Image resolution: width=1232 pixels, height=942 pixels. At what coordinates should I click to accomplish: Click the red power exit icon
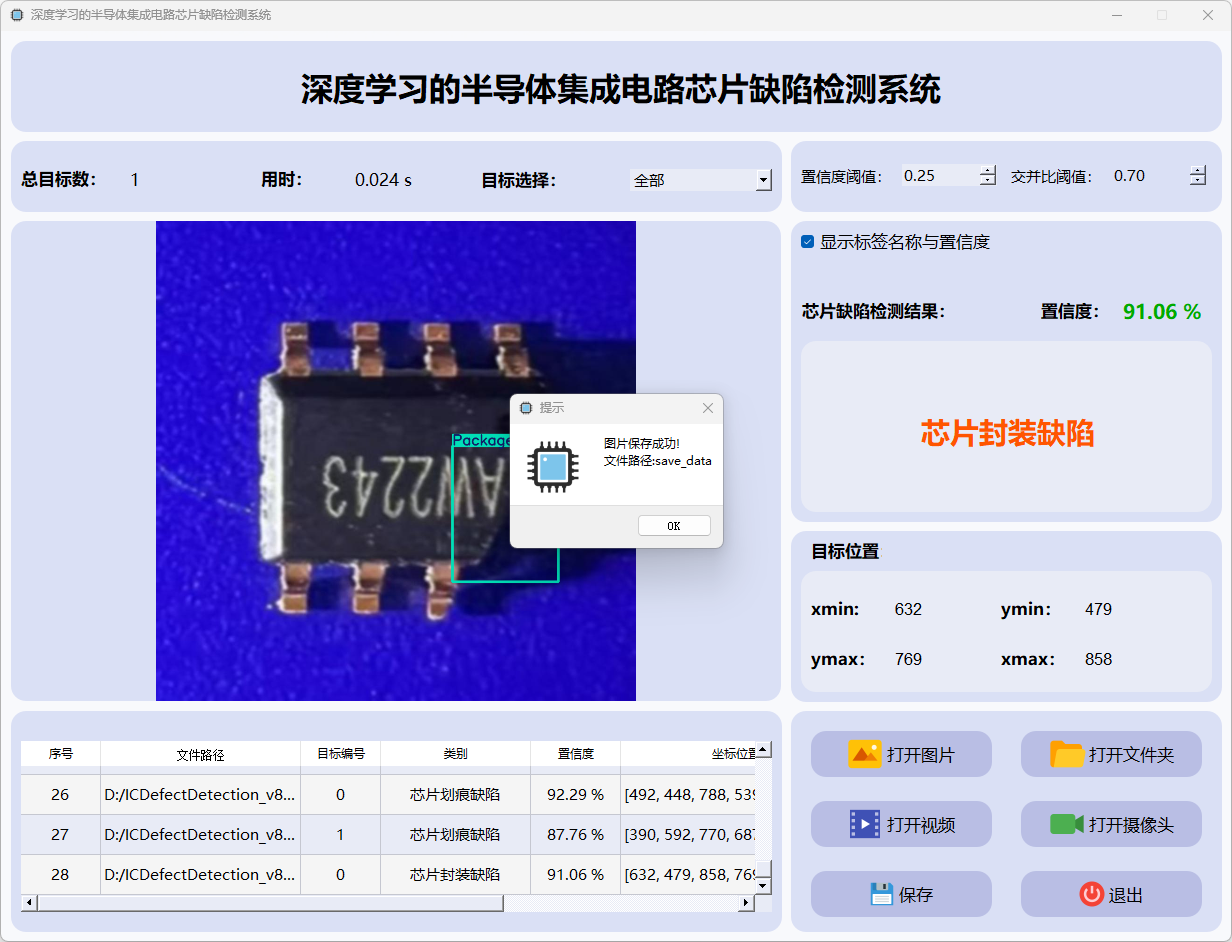click(1092, 894)
